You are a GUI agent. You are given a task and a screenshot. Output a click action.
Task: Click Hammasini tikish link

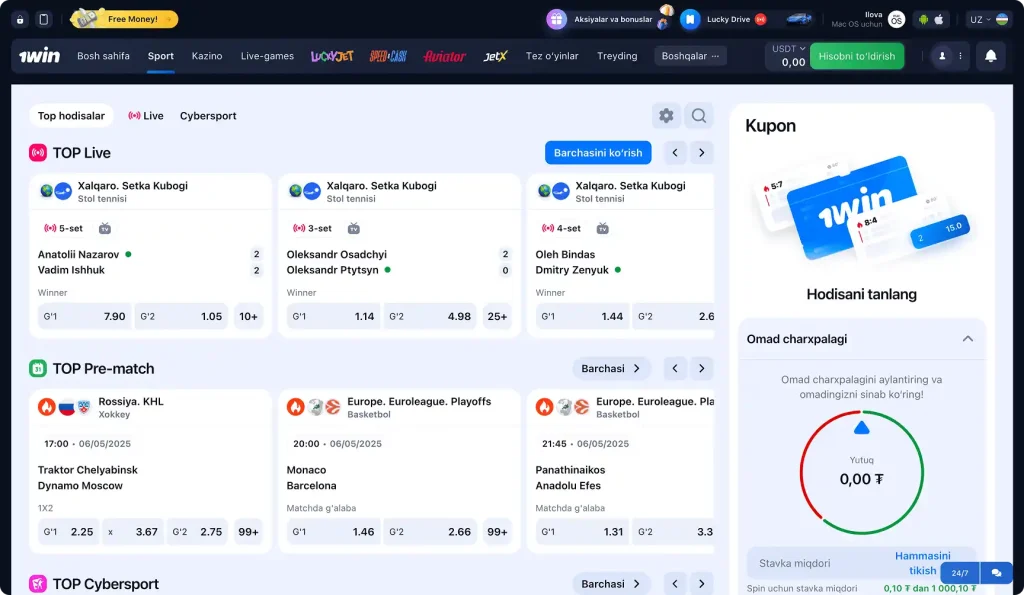click(922, 563)
